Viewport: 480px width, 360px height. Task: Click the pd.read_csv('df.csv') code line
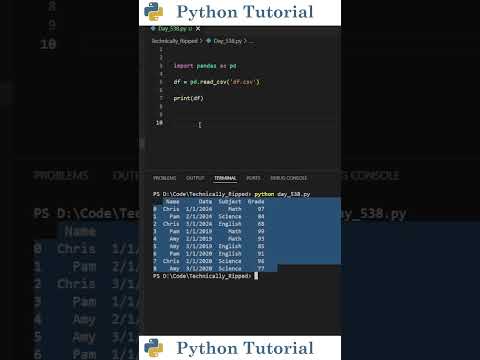[216, 82]
